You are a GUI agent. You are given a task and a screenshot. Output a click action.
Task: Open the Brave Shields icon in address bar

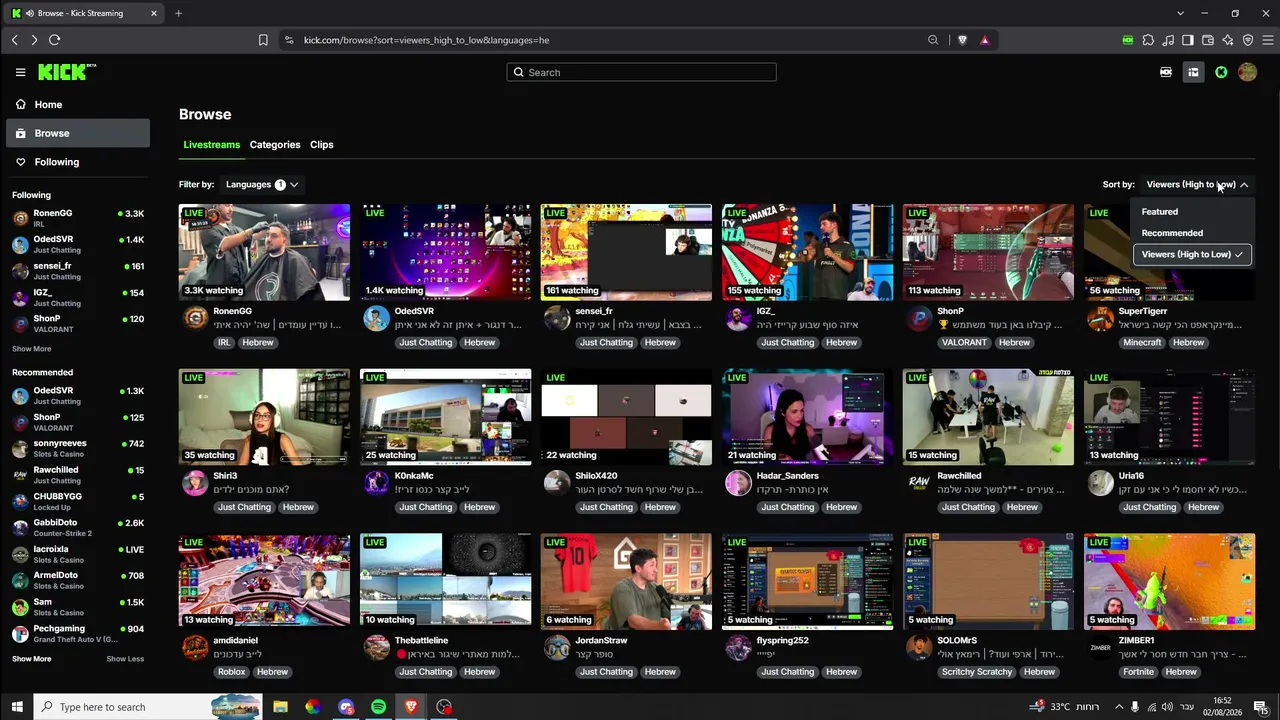962,40
